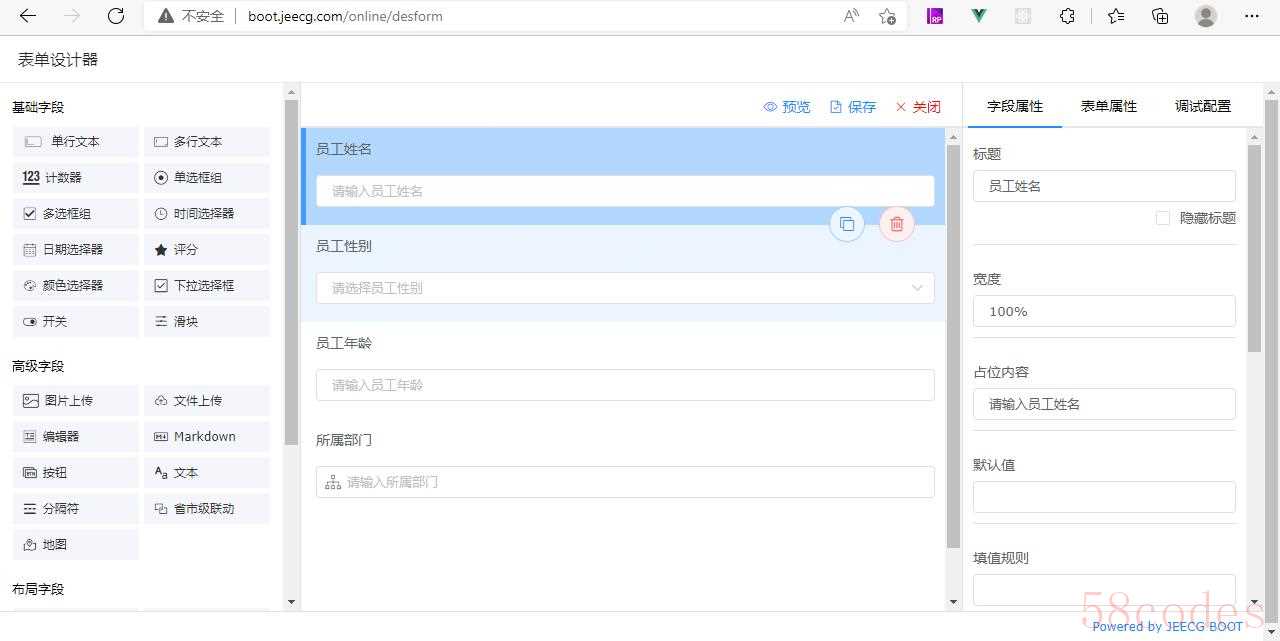Open the 员工性别 select dropdown
This screenshot has width=1280, height=641.
click(x=625, y=288)
